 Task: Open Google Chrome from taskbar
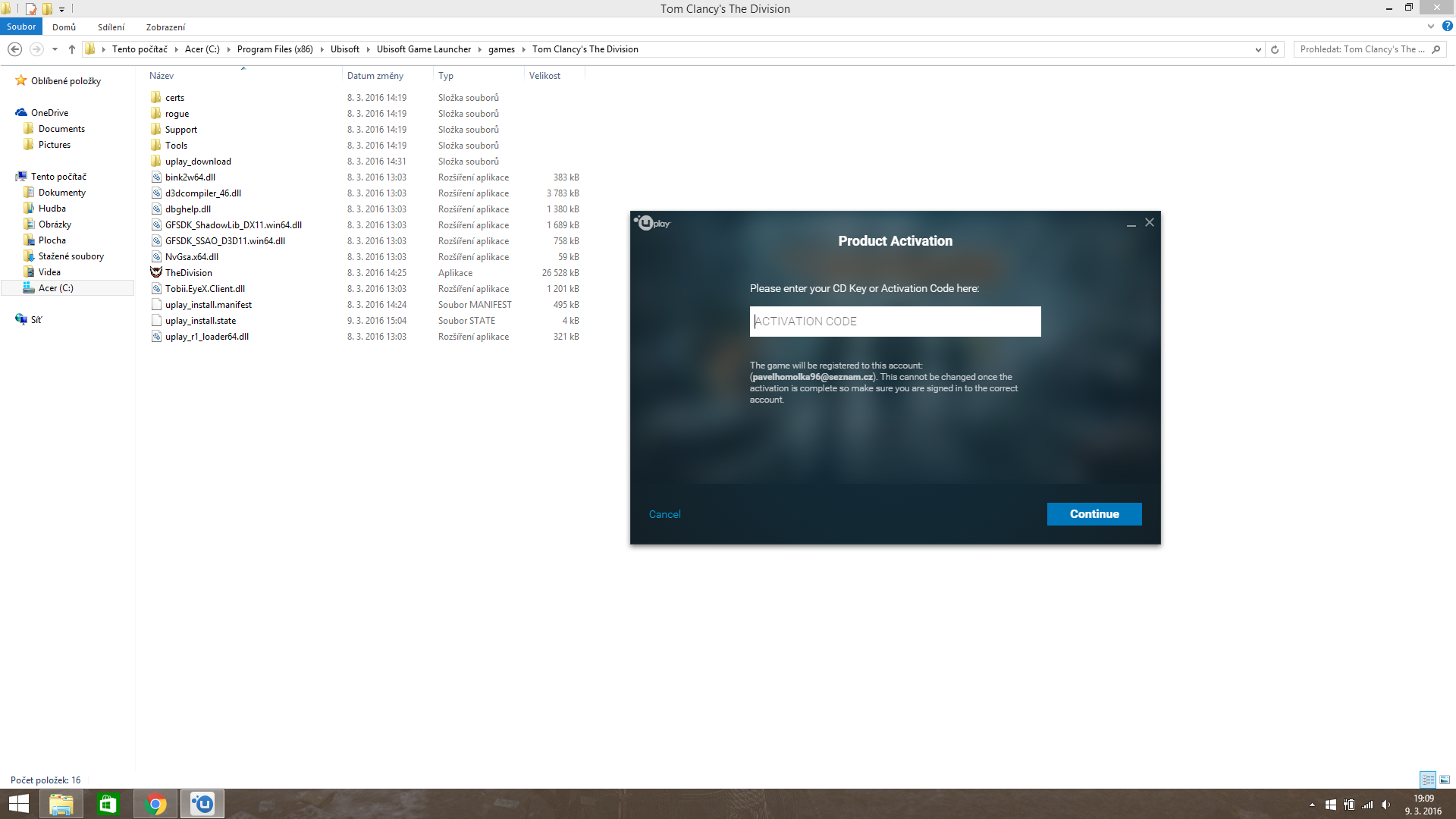tap(155, 804)
